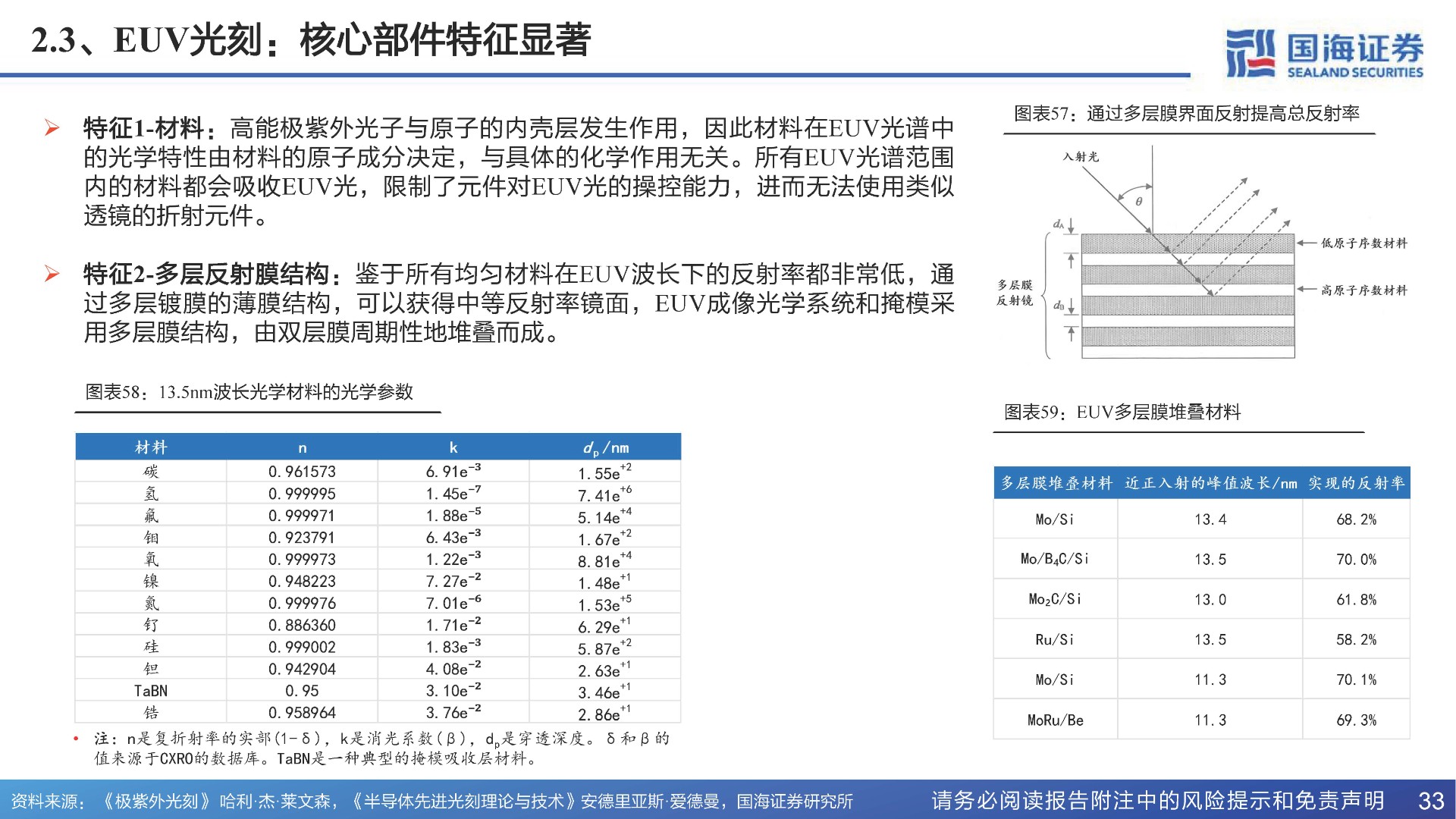Image resolution: width=1456 pixels, height=819 pixels.
Task: Click the k column header
Action: pyautogui.click(x=453, y=447)
